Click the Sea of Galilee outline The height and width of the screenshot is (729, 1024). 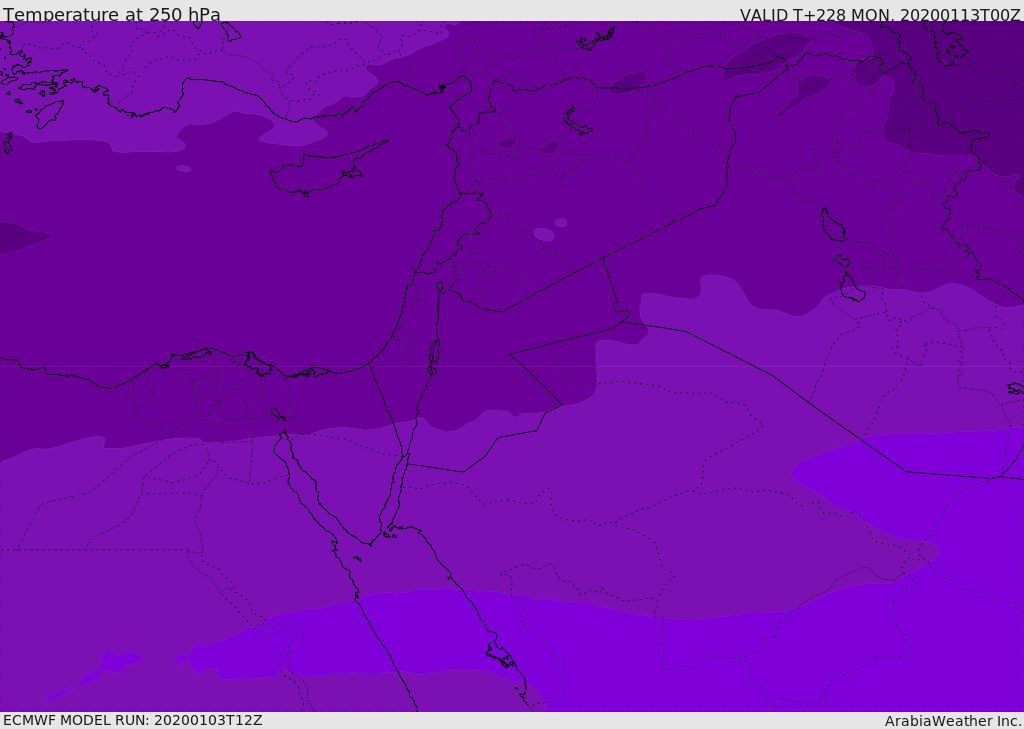coord(440,287)
